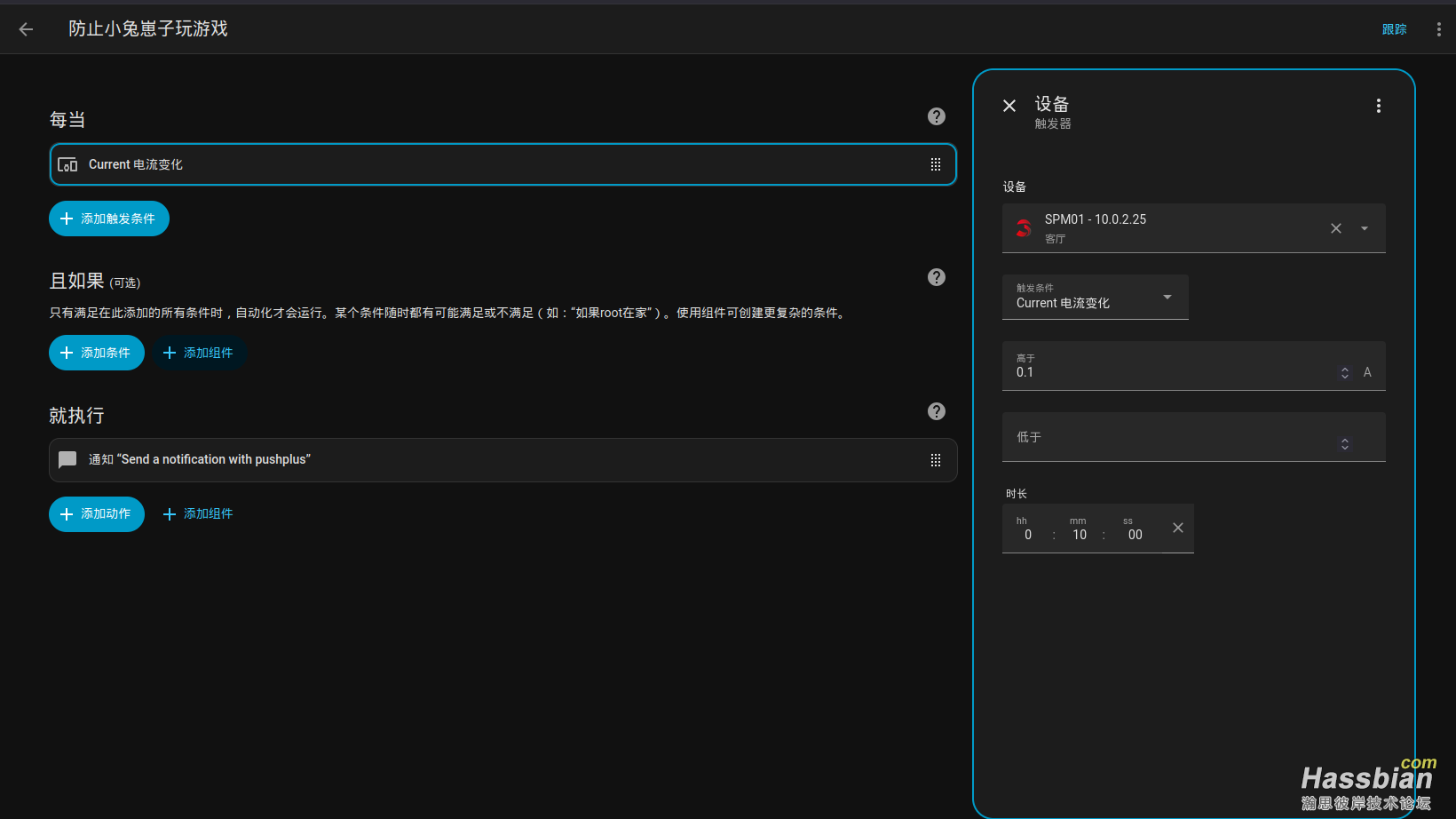Close the 设备 trigger side panel
The height and width of the screenshot is (819, 1456).
click(x=1009, y=106)
